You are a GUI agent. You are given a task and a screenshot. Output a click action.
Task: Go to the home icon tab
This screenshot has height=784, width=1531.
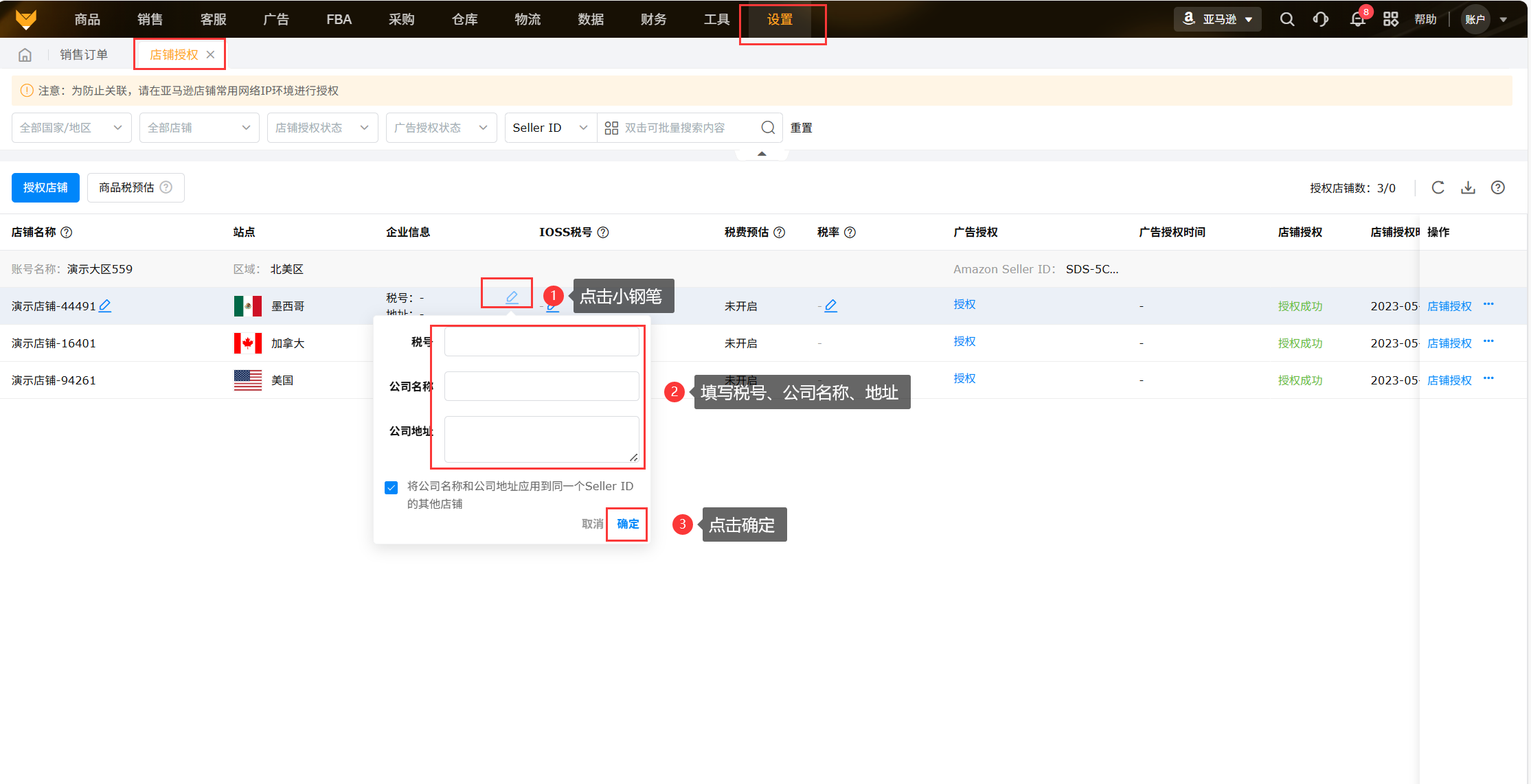click(25, 55)
